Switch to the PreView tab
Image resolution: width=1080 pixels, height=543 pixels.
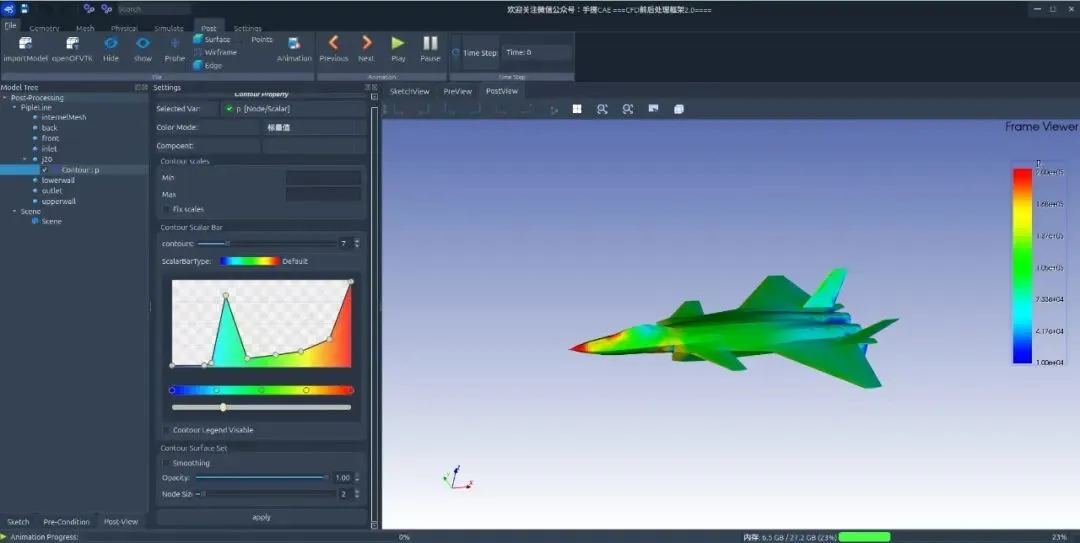(457, 91)
